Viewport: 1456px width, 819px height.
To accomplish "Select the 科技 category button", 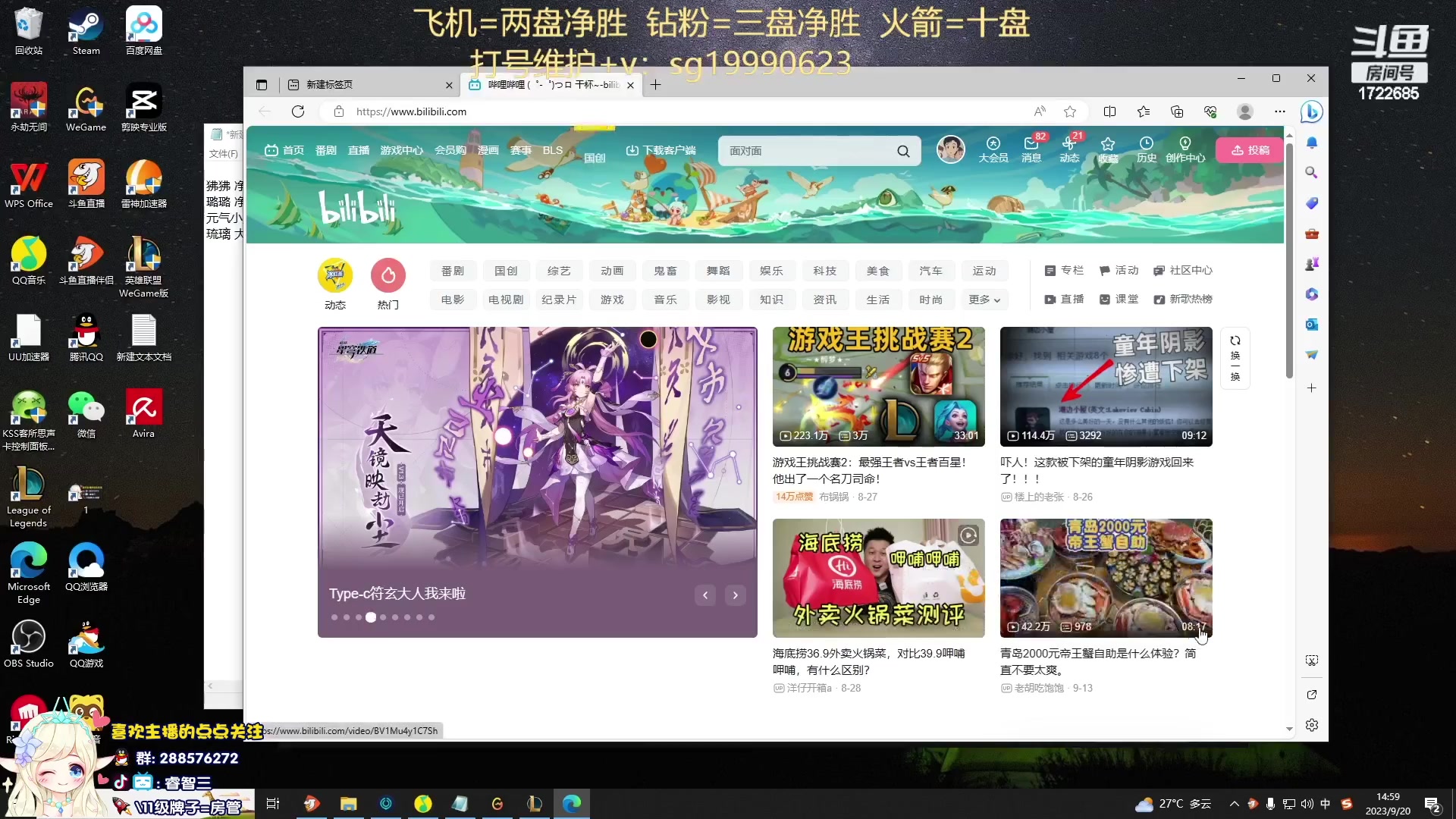I will pyautogui.click(x=824, y=271).
